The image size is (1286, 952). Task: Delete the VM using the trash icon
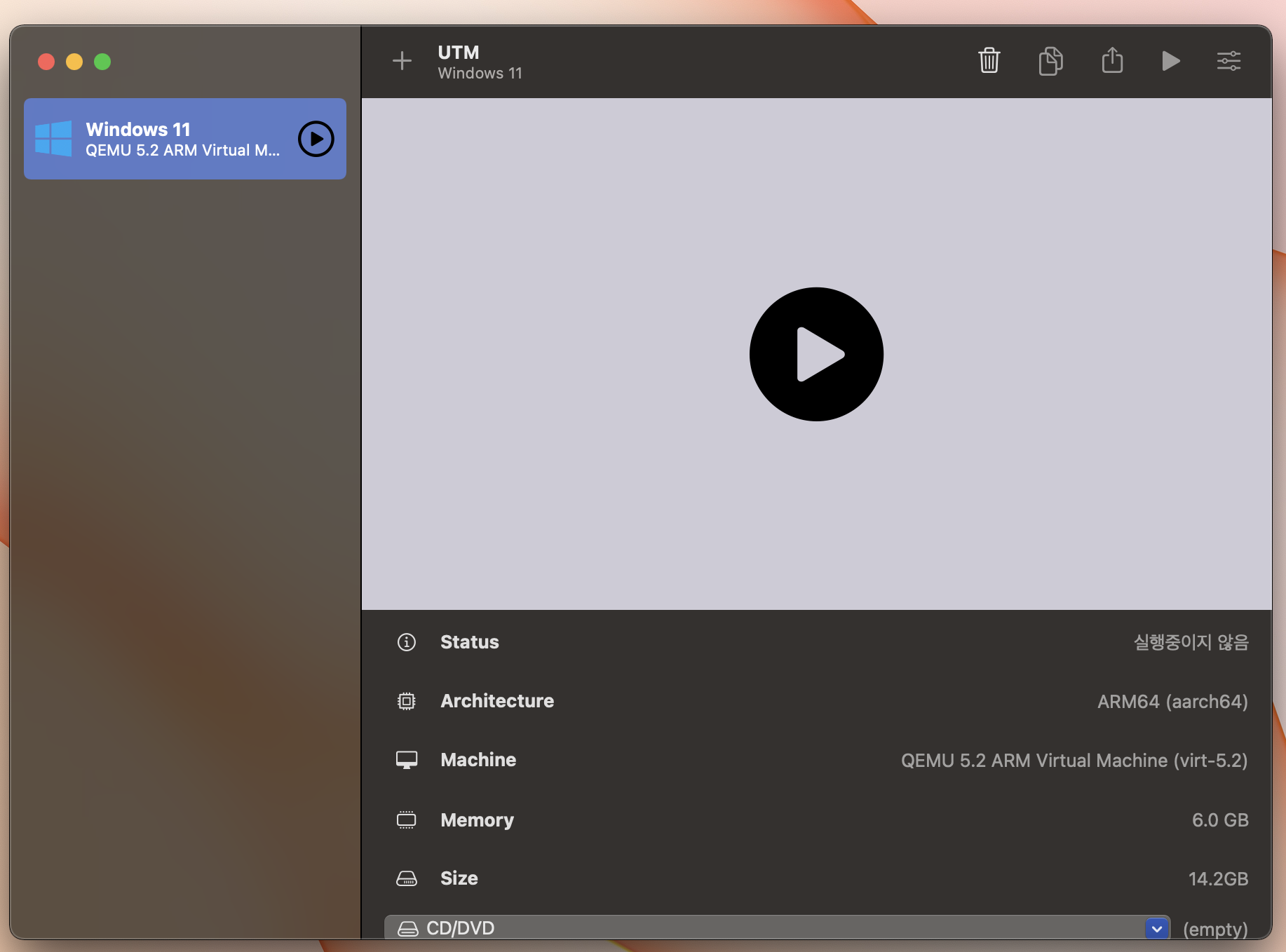click(989, 60)
